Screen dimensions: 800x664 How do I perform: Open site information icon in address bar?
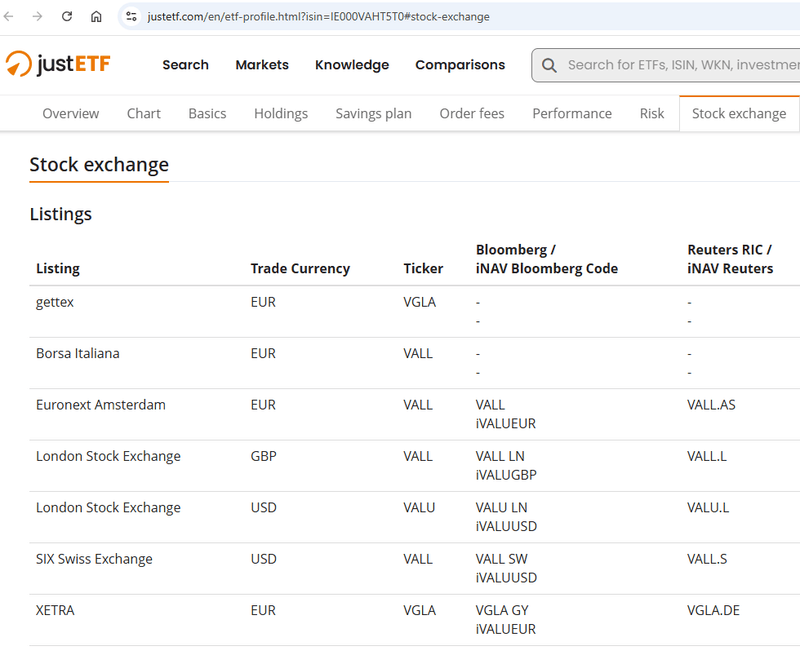click(132, 16)
